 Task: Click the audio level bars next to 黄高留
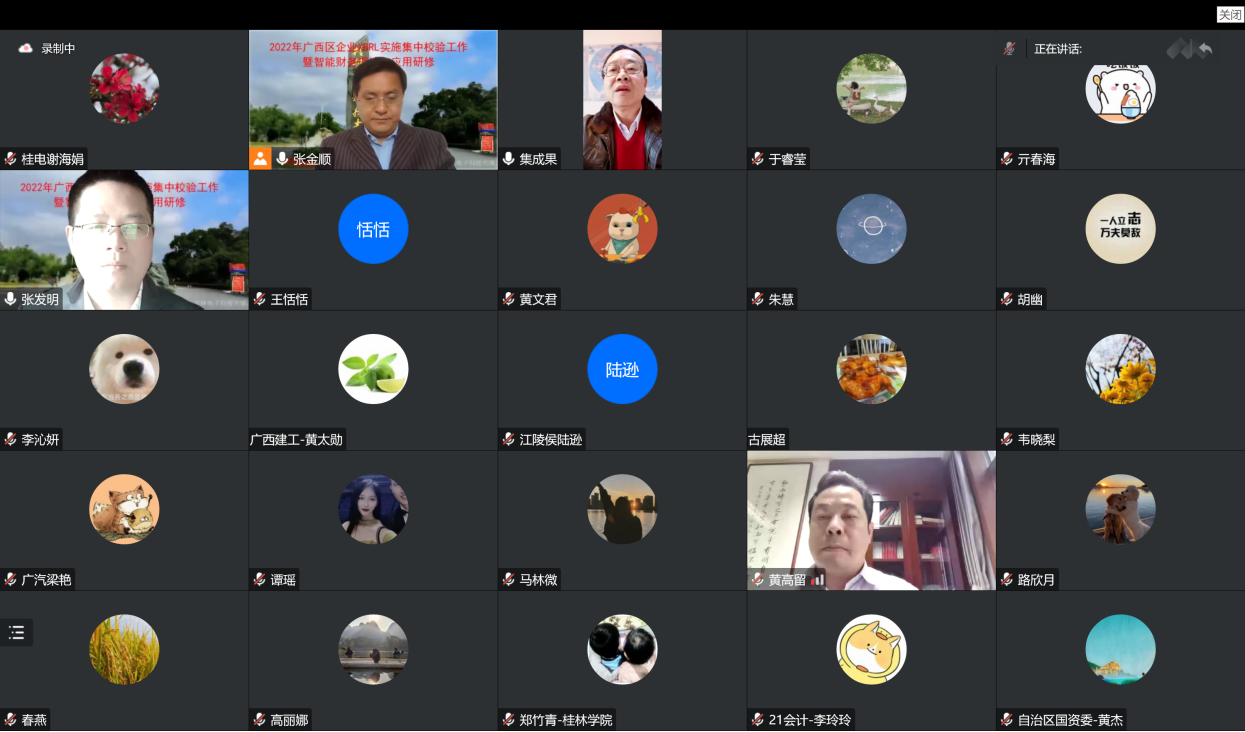818,579
